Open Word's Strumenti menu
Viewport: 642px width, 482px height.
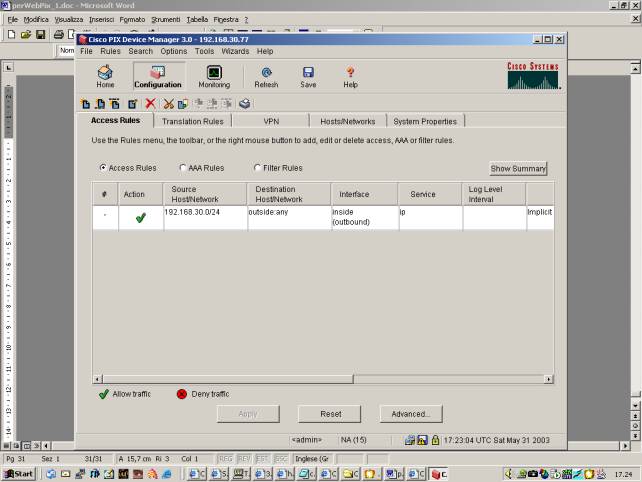click(x=165, y=20)
